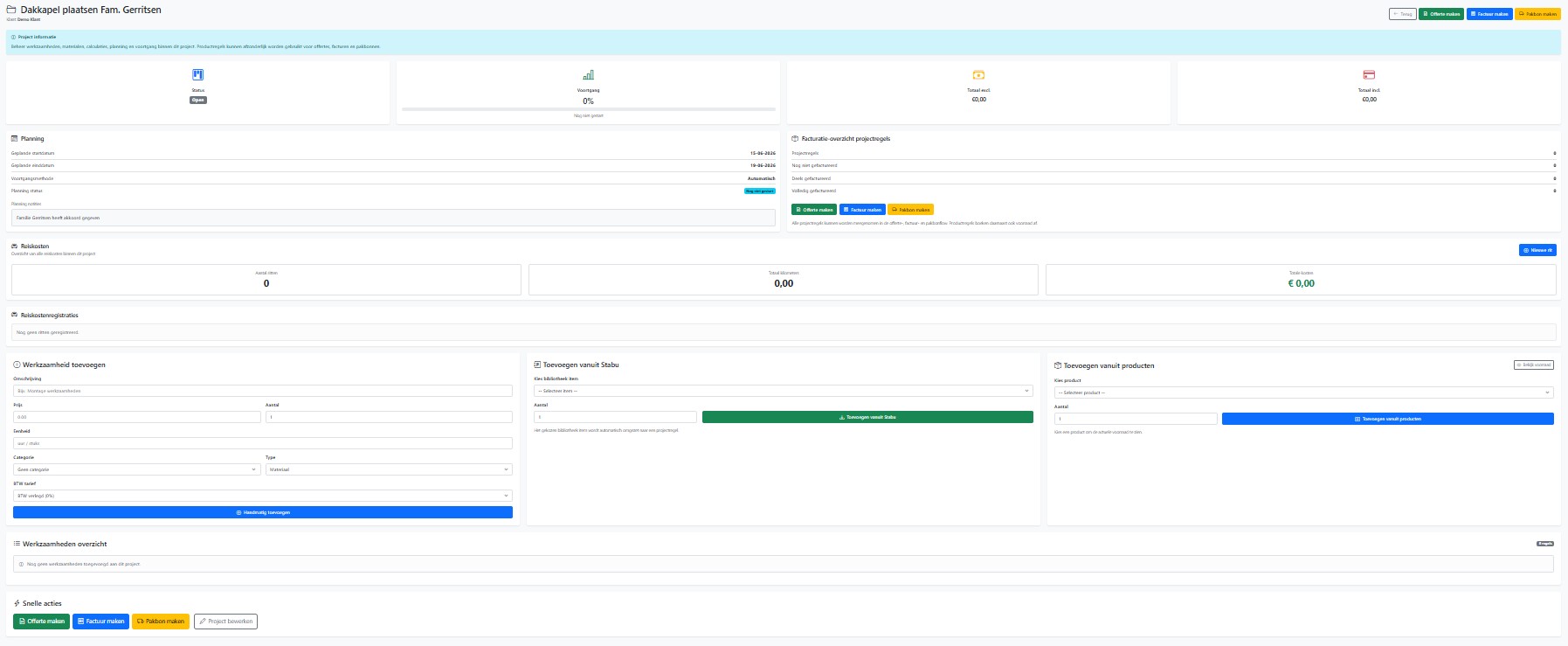Open Bekijk voorraad

pyautogui.click(x=1533, y=365)
